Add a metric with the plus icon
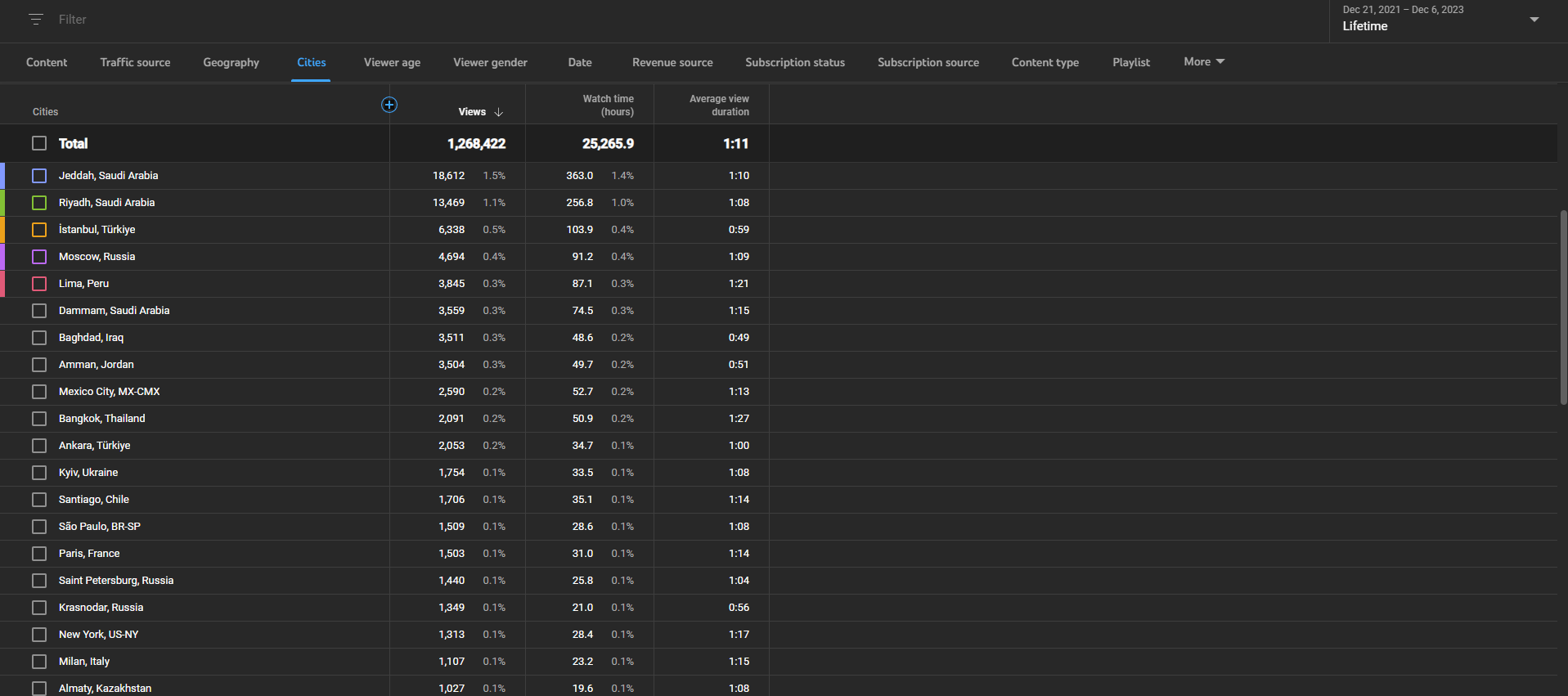 tap(389, 105)
